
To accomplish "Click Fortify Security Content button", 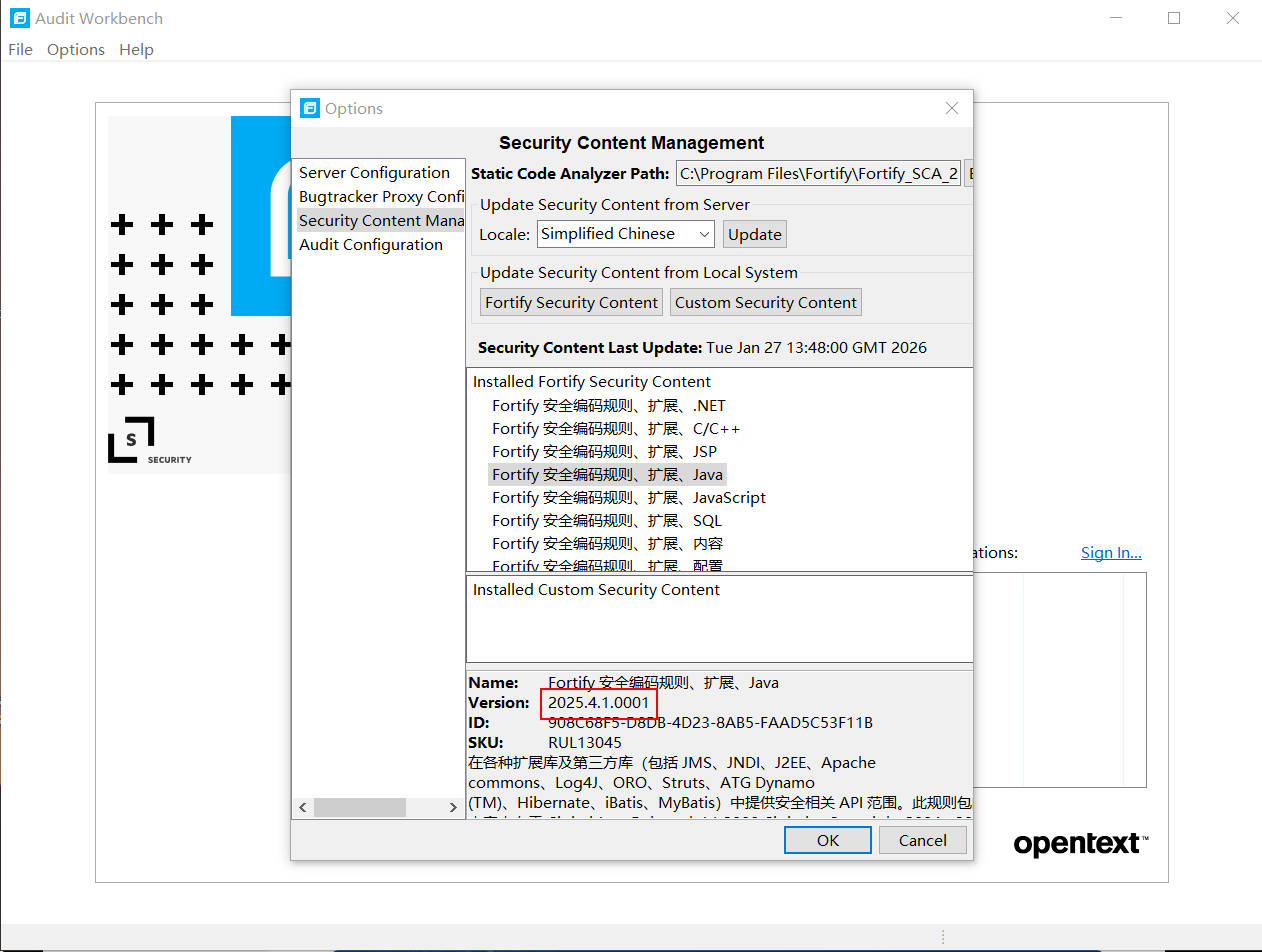I will coord(571,302).
